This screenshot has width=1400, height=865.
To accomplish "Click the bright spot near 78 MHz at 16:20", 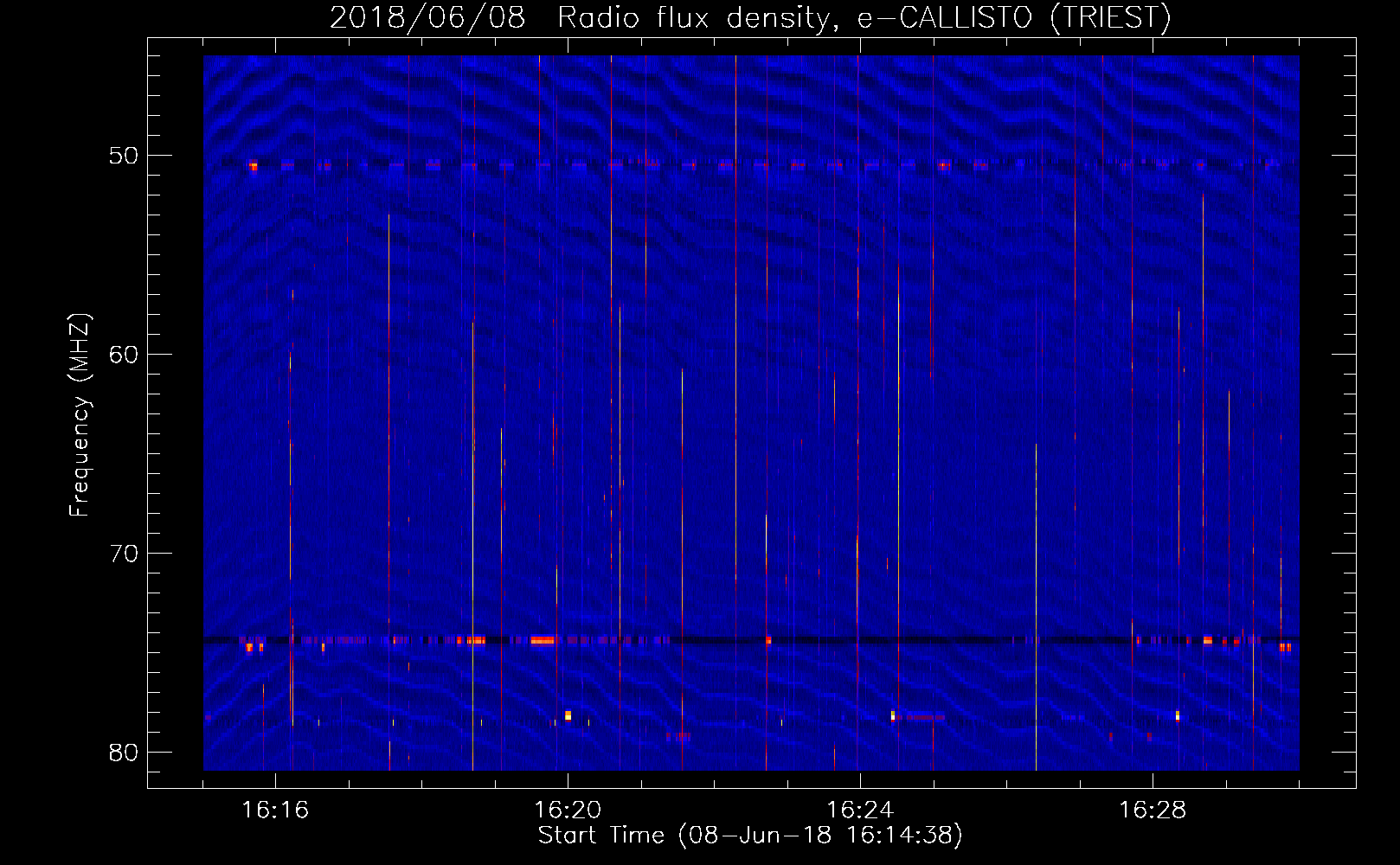I will [x=568, y=715].
